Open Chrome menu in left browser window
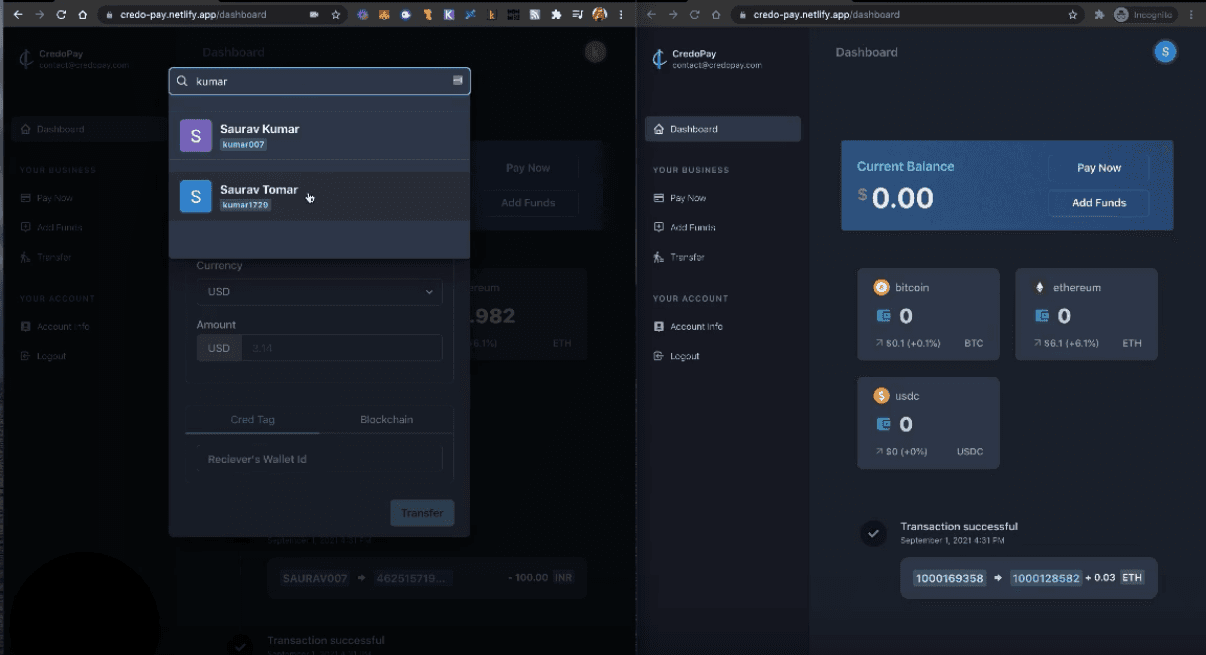1206x655 pixels. pyautogui.click(x=622, y=15)
